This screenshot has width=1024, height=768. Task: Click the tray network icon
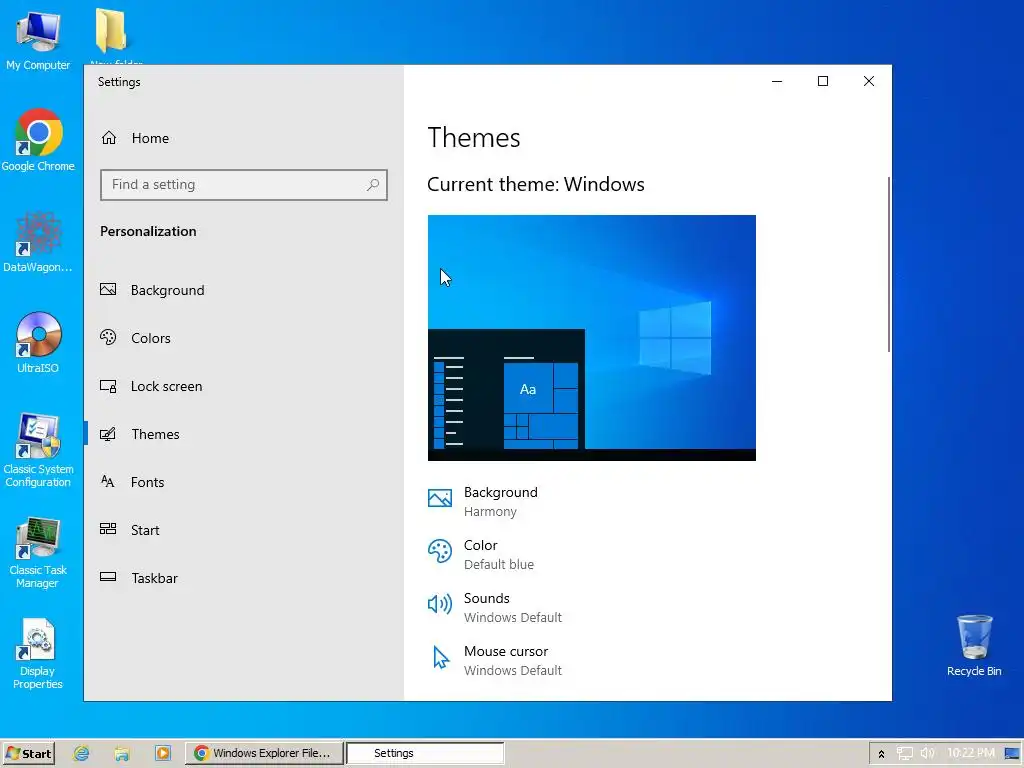click(904, 753)
